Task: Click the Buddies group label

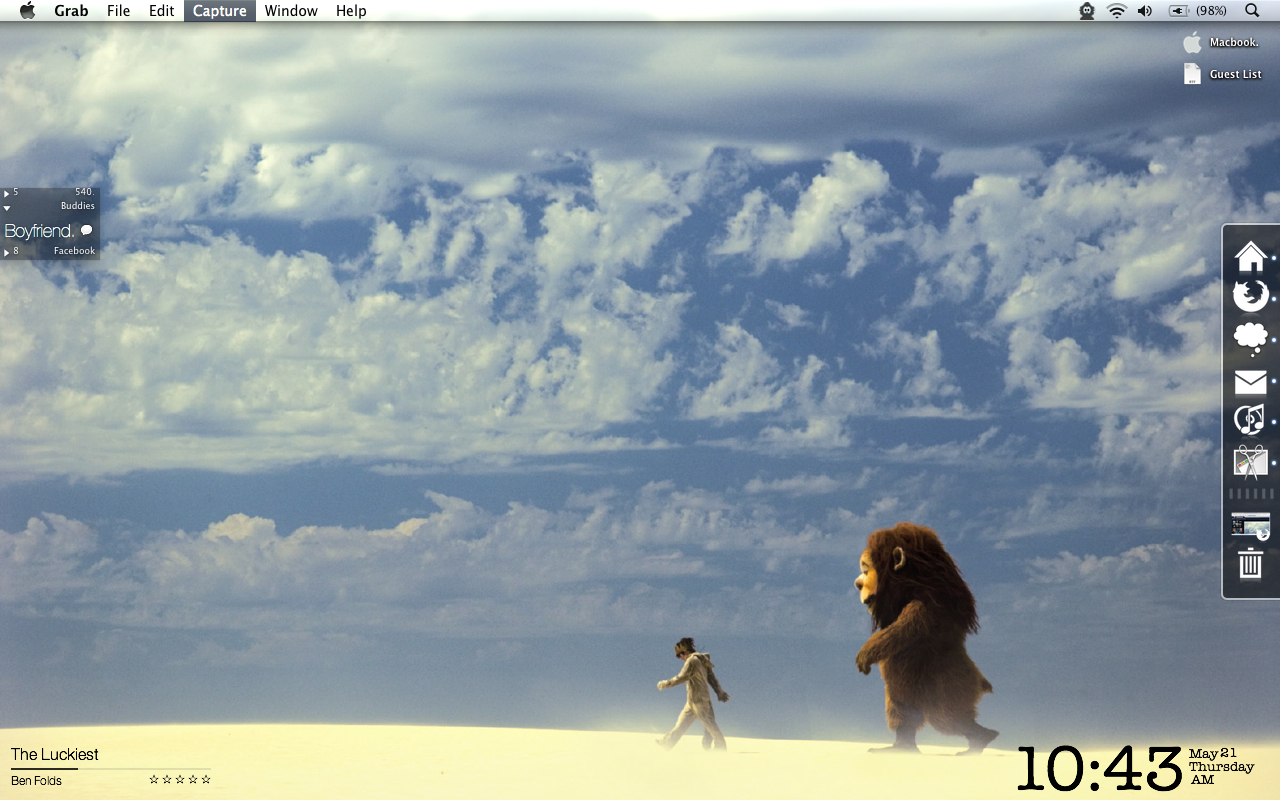Action: click(x=77, y=206)
